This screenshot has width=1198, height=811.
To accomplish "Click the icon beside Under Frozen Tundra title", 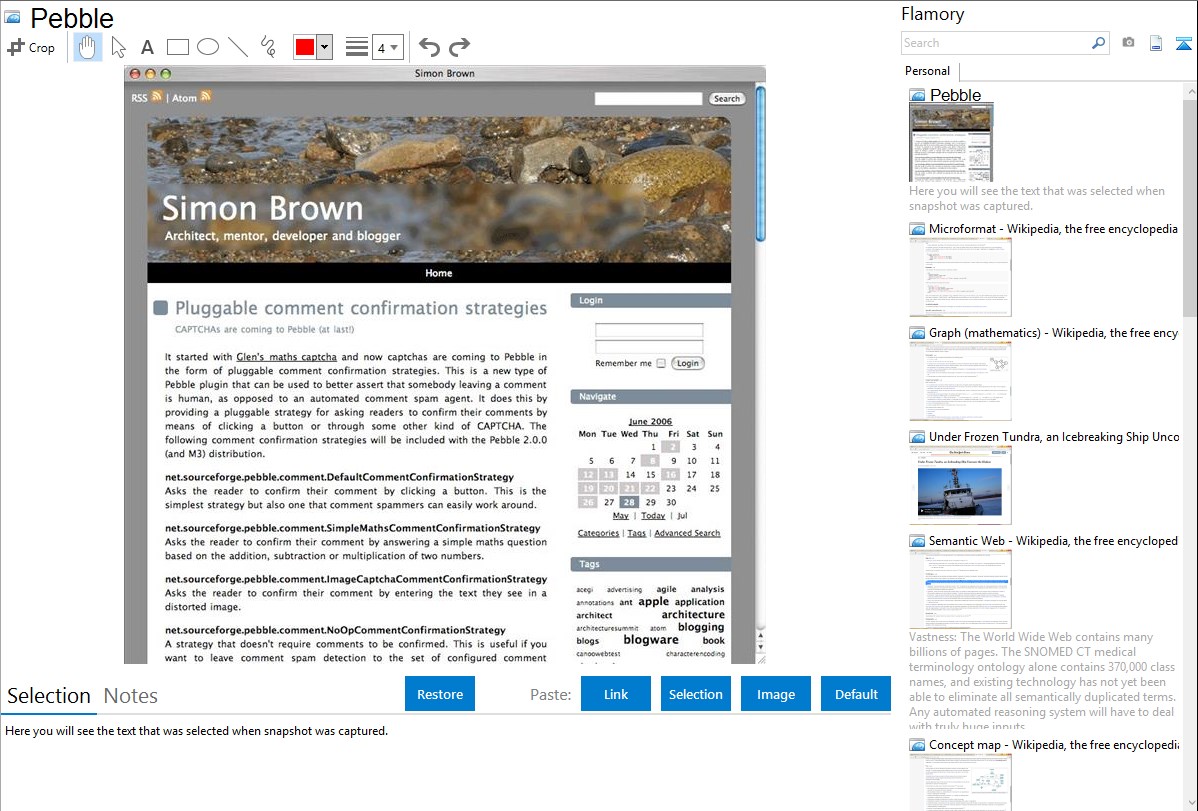I will 917,437.
